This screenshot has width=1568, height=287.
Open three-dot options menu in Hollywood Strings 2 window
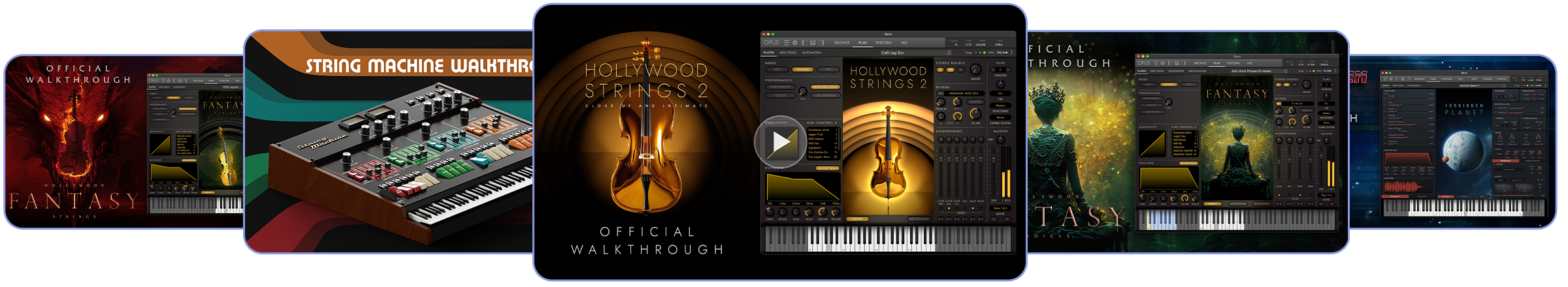click(1011, 52)
